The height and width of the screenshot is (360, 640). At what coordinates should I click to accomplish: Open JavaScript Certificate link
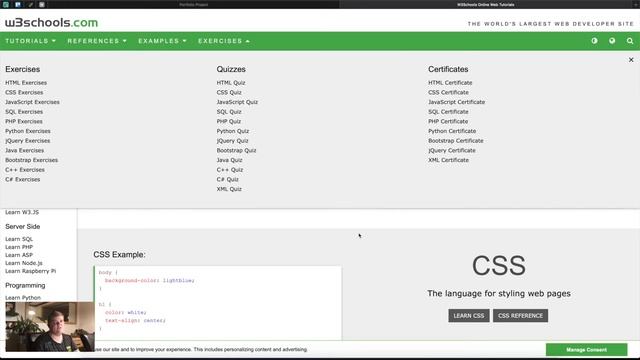pos(456,102)
